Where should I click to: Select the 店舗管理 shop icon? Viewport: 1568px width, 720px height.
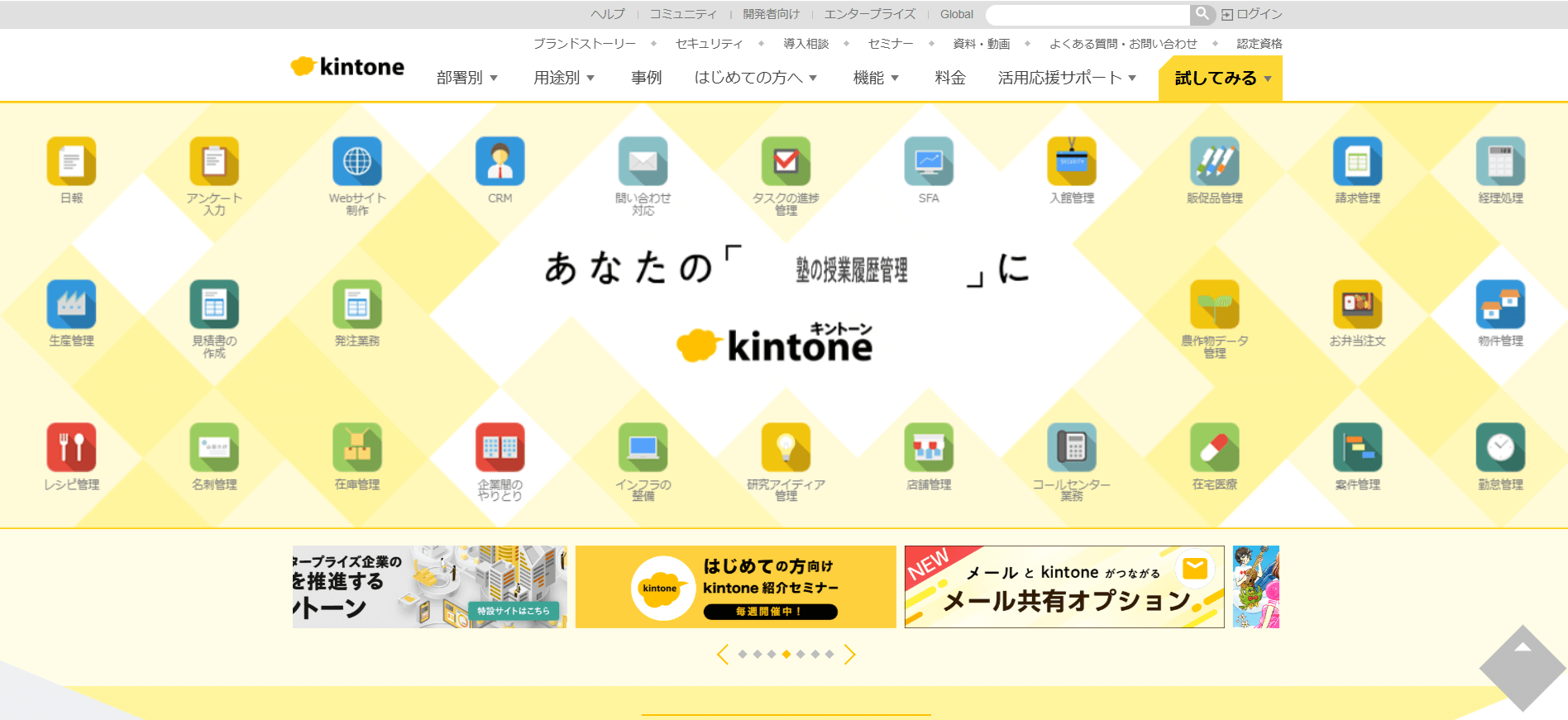pyautogui.click(x=929, y=447)
